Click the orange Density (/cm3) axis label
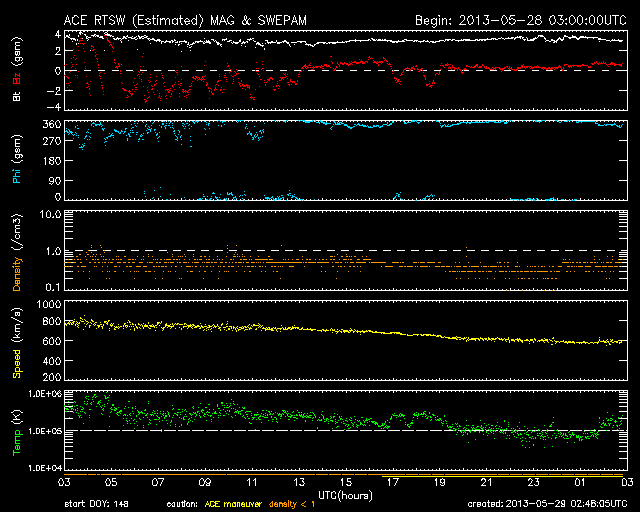 click(18, 258)
